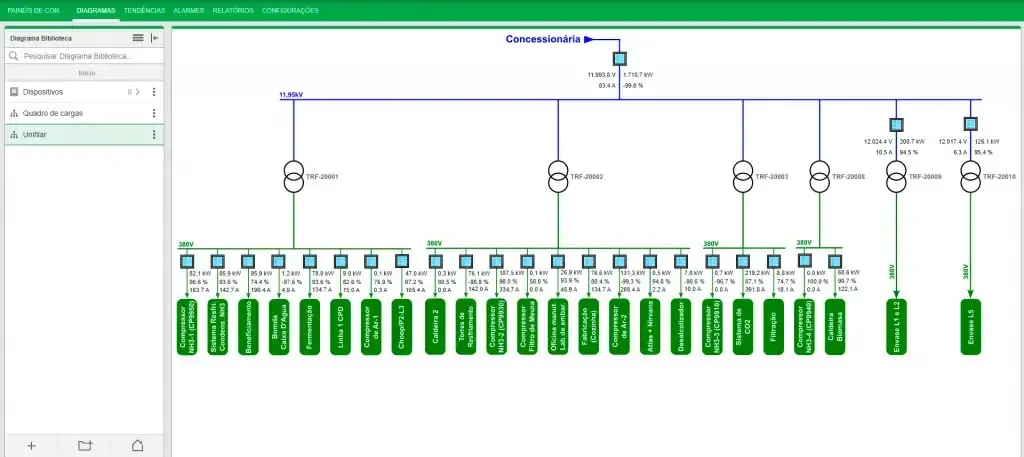Viewport: 1024px width, 457px height.
Task: Click the Concessionária main meter icon
Action: coord(620,59)
